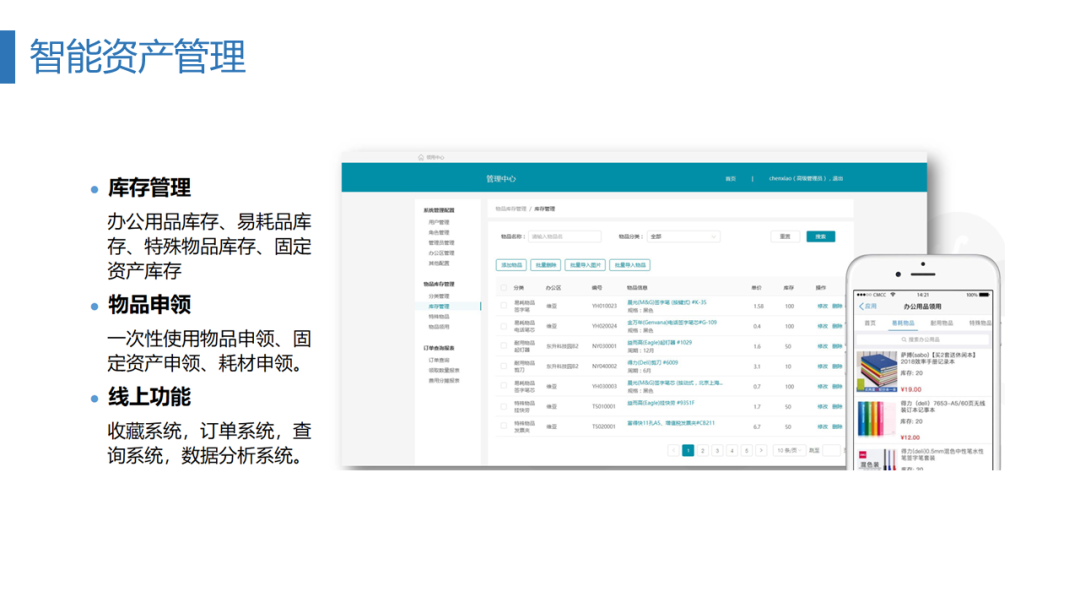
Task: Go to page 3 in pagination
Action: (717, 450)
